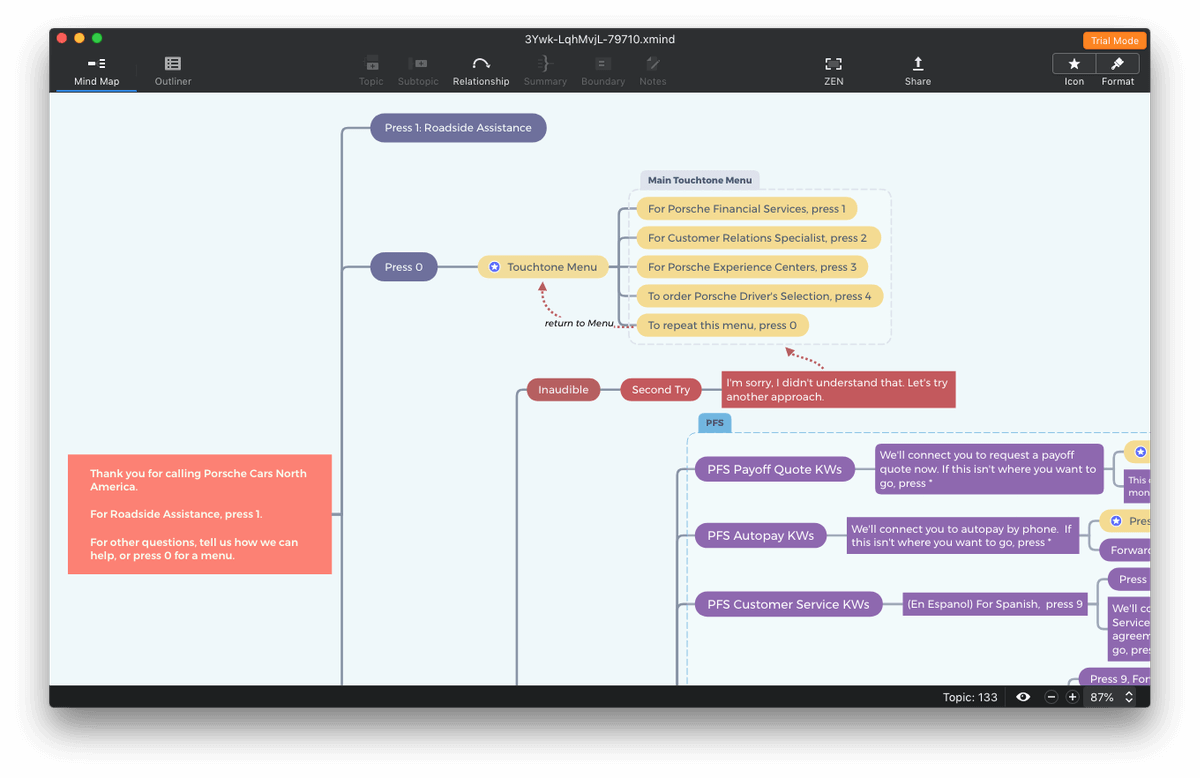Switch to Outliner view
The height and width of the screenshot is (778, 1200).
pyautogui.click(x=173, y=71)
